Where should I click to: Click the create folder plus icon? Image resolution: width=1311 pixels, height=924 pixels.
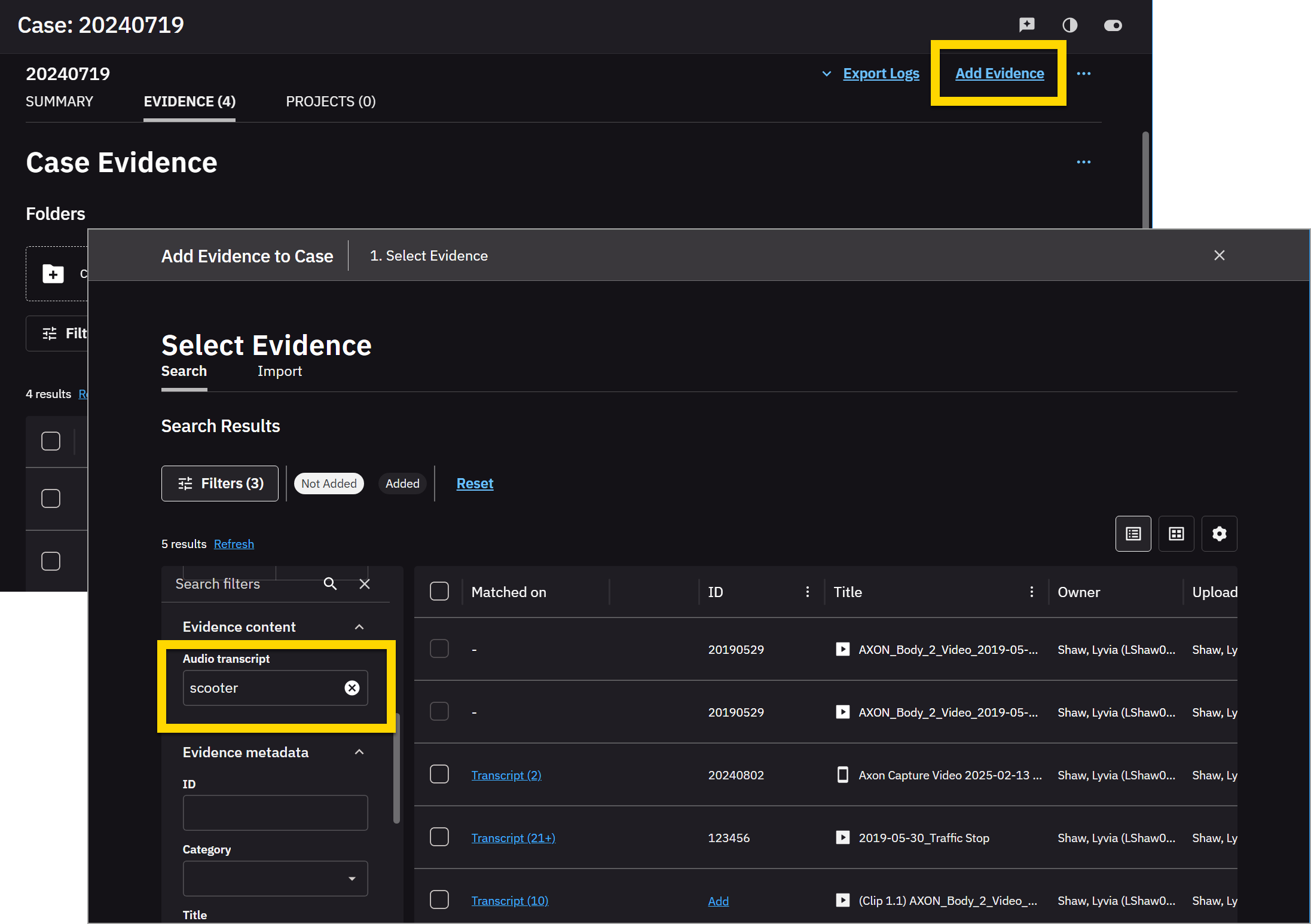click(53, 274)
